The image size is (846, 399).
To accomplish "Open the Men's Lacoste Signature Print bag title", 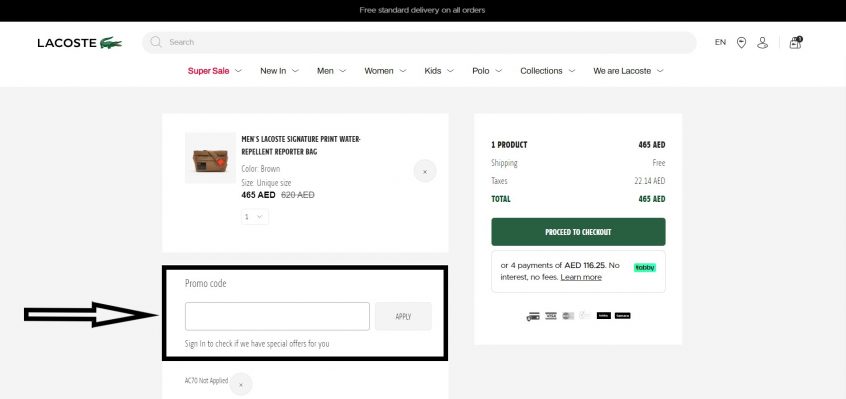I will click(x=301, y=146).
